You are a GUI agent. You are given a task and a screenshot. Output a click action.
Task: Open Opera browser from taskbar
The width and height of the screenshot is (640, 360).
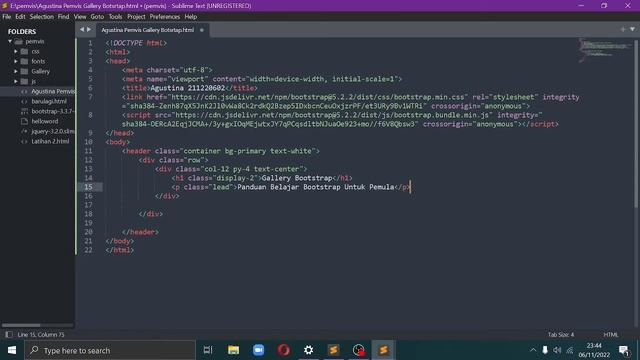284,350
